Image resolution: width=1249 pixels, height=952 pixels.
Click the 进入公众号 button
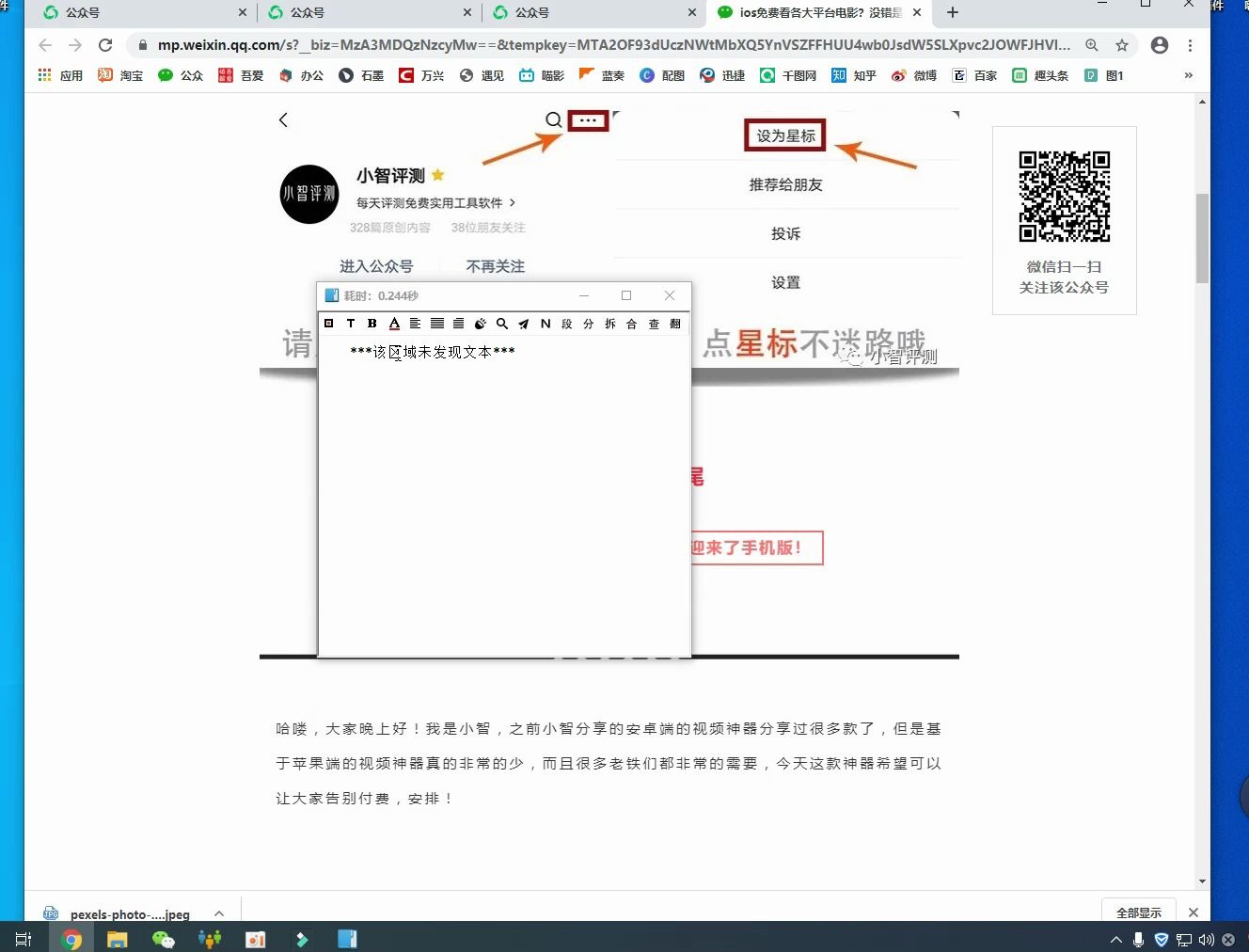pos(377,266)
